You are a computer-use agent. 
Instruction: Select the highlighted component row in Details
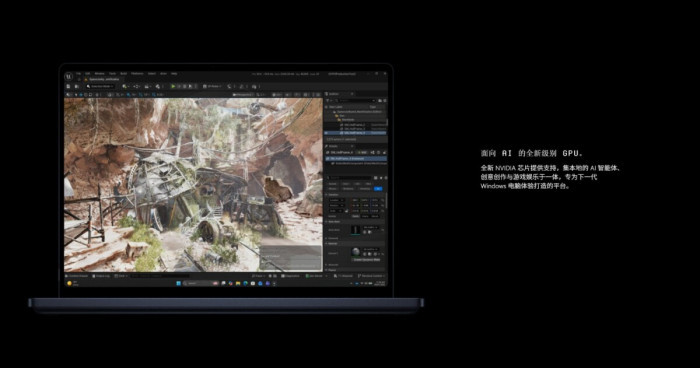coord(355,159)
